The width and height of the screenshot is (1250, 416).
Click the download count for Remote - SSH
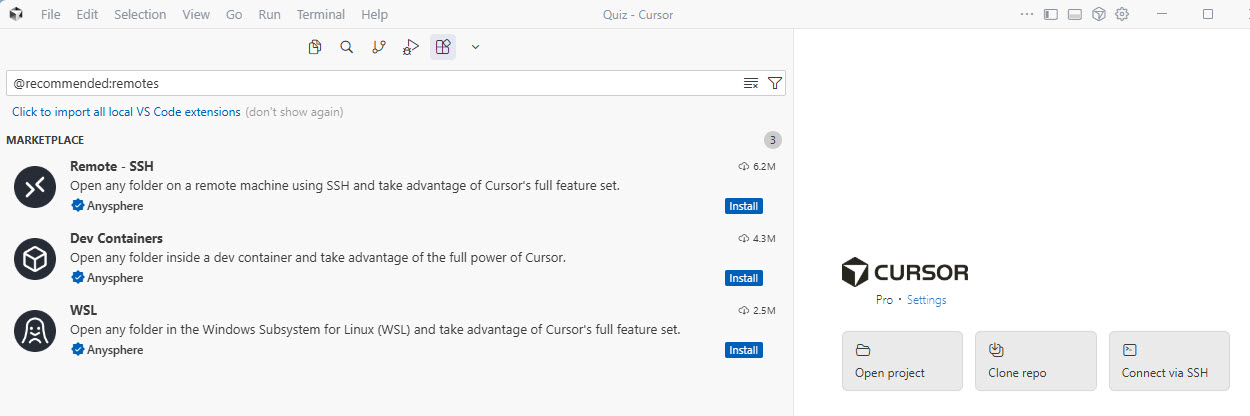[x=757, y=166]
